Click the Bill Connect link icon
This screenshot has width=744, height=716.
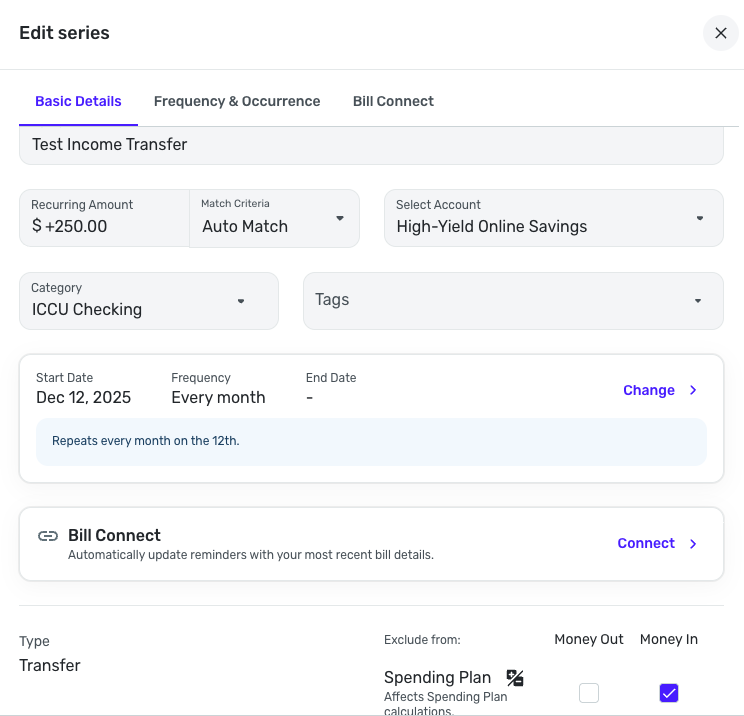(x=47, y=536)
